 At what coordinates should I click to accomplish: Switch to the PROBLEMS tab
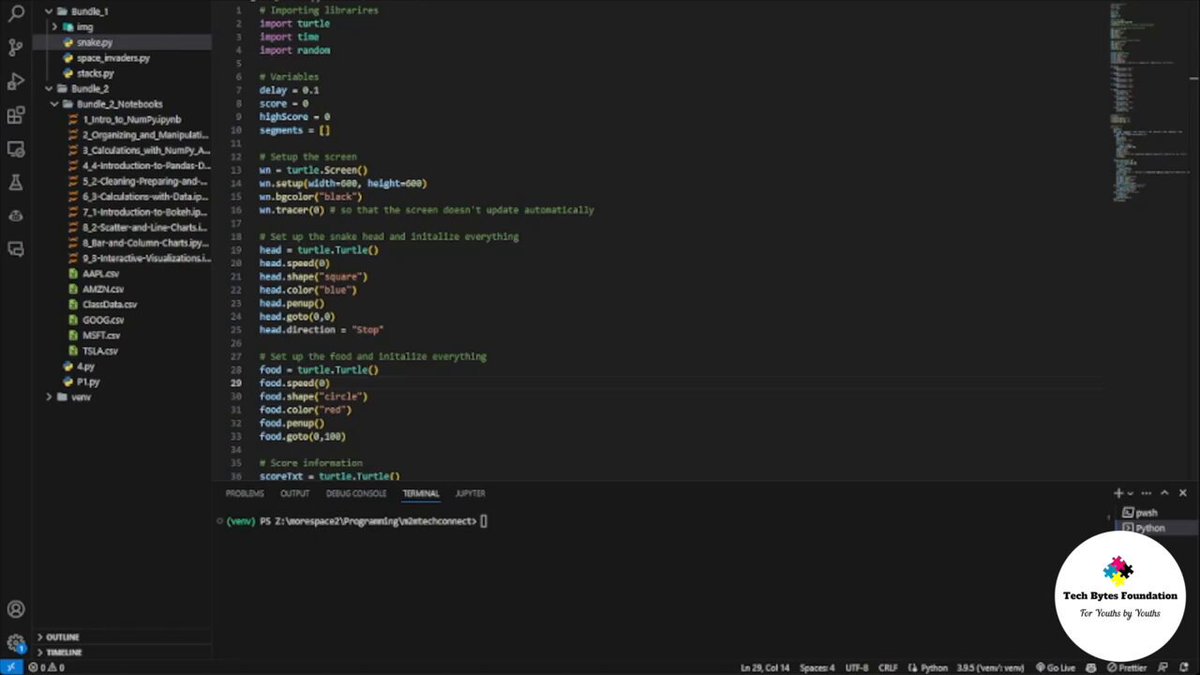click(x=245, y=494)
